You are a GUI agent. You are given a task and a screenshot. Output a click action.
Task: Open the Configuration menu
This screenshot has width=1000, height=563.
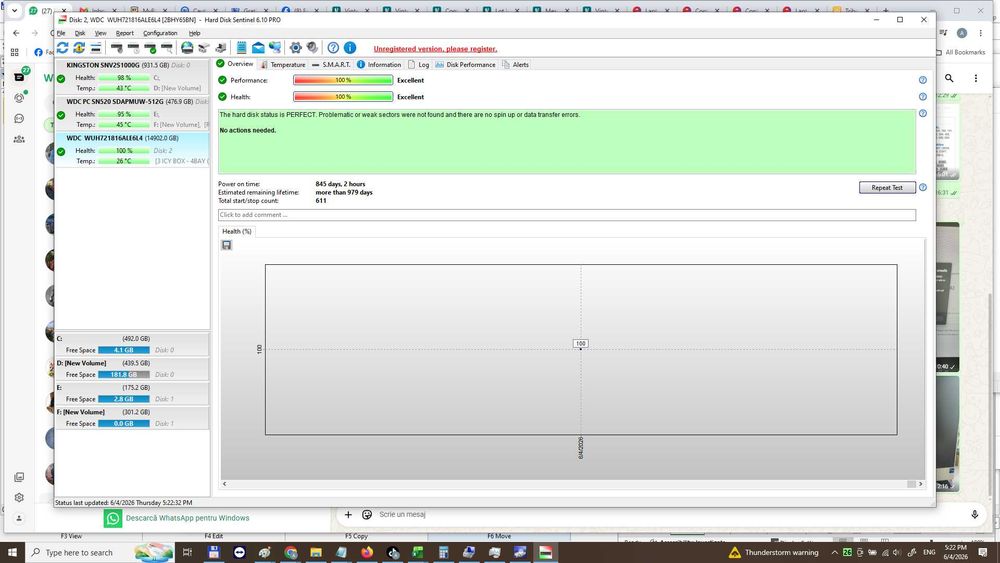(160, 33)
